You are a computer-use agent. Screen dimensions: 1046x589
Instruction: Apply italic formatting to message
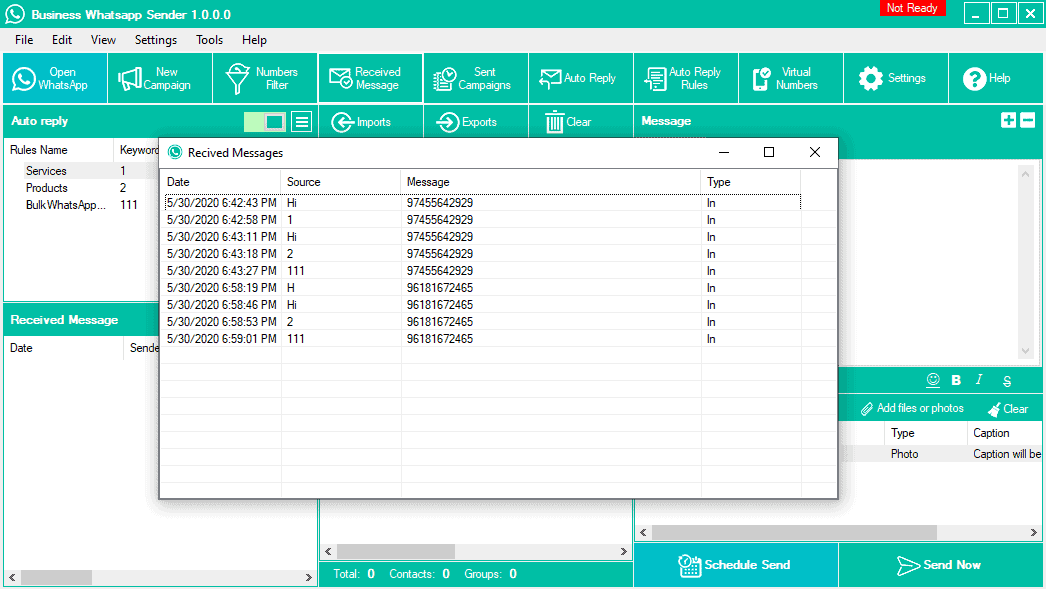pos(979,380)
